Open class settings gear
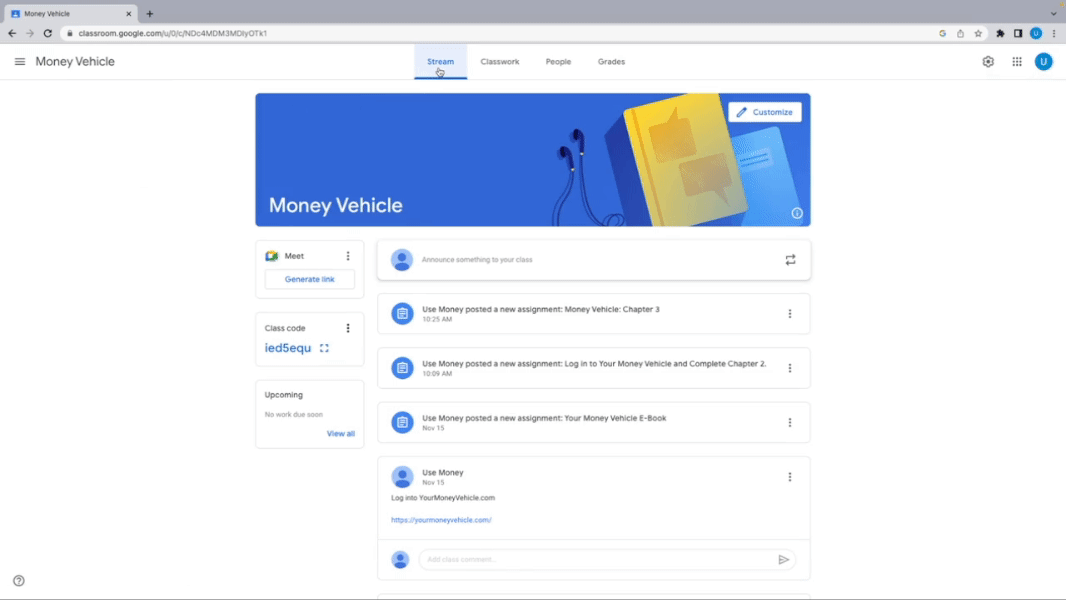The image size is (1066, 600). coord(988,62)
